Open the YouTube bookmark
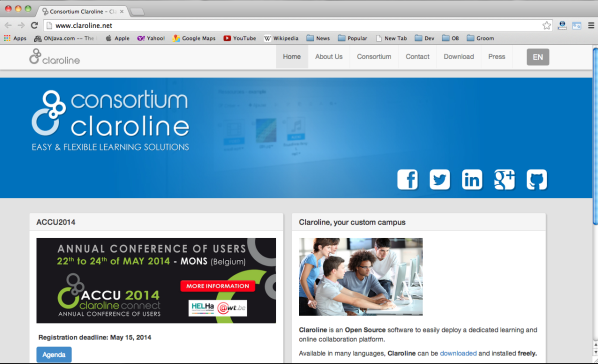Screen dimensions: 598x364 [240, 38]
